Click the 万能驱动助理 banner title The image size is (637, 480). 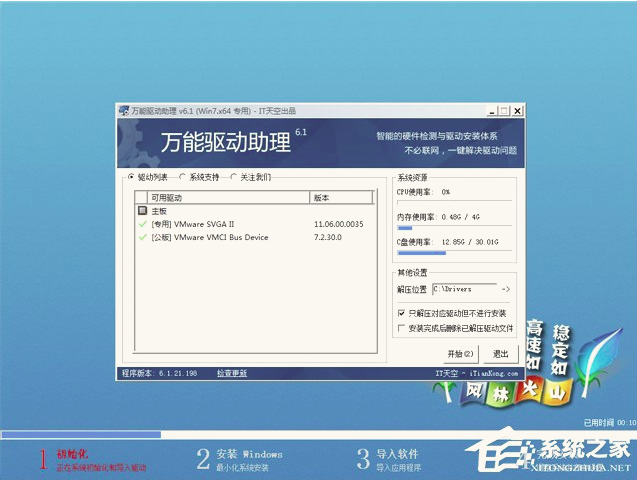[226, 142]
